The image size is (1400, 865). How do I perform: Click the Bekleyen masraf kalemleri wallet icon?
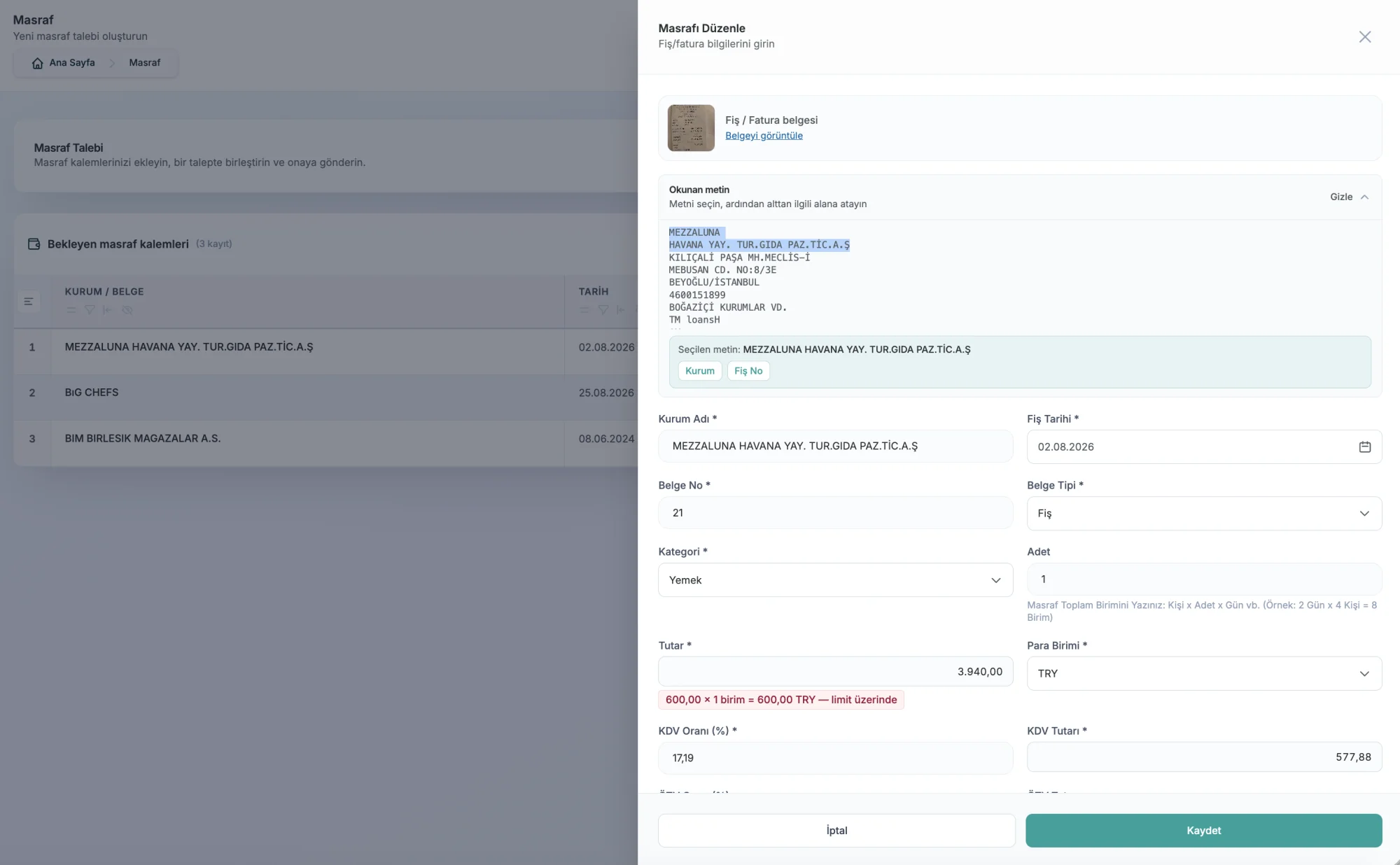(x=34, y=244)
